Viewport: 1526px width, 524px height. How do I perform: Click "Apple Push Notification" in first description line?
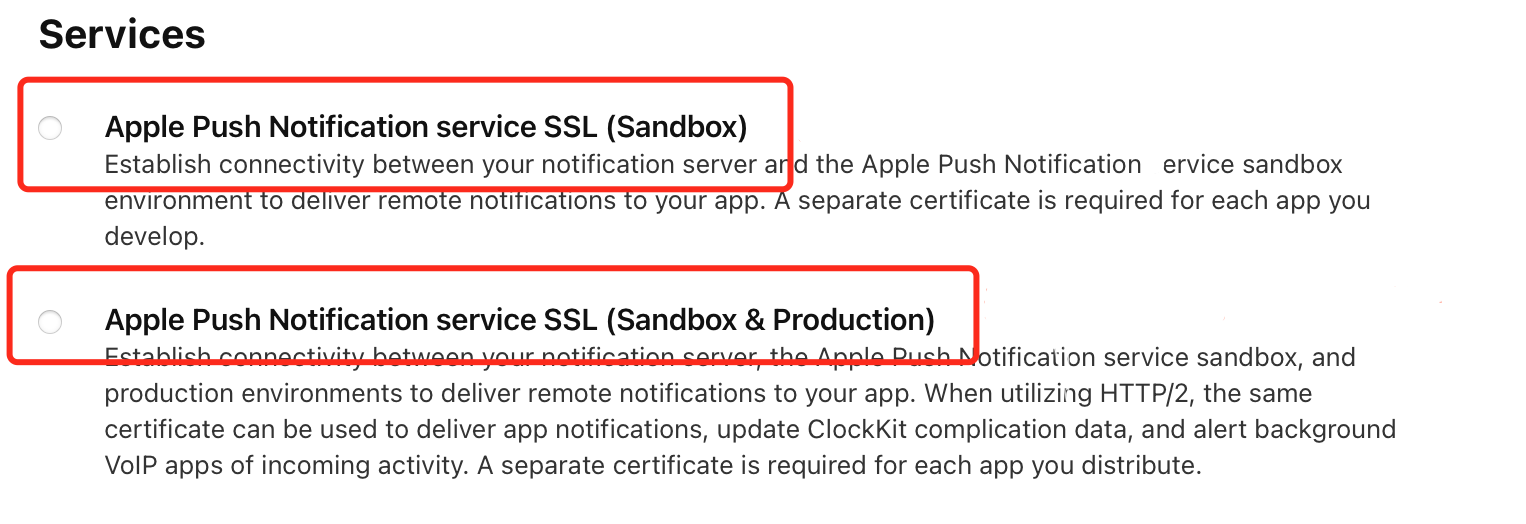coord(1001,164)
